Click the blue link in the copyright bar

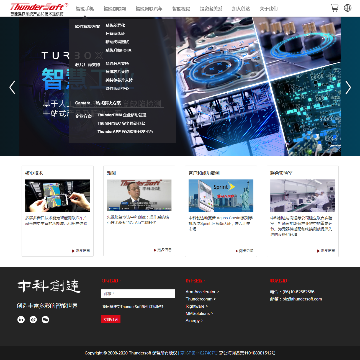199,353
